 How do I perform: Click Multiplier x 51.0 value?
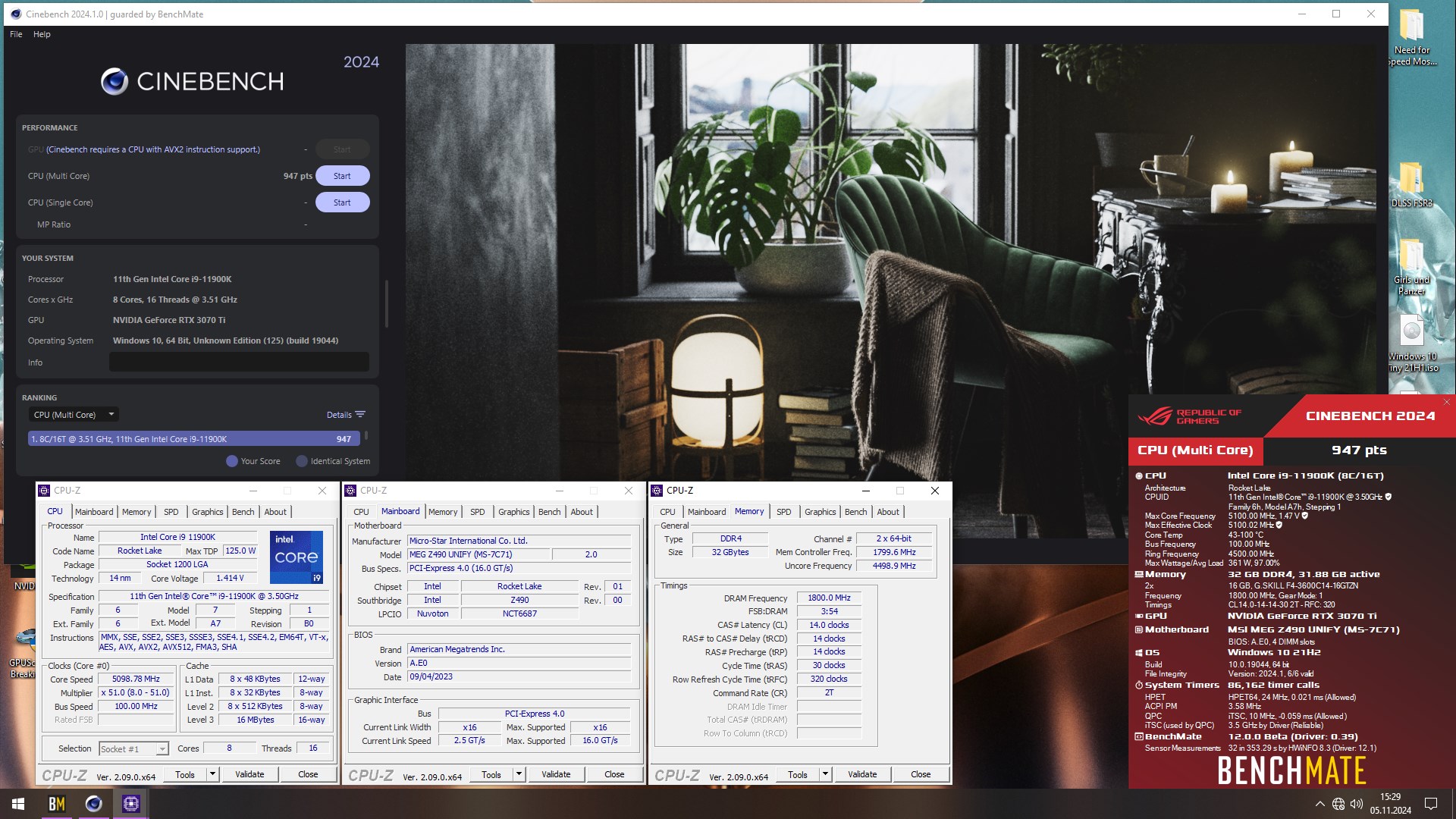[x=136, y=693]
